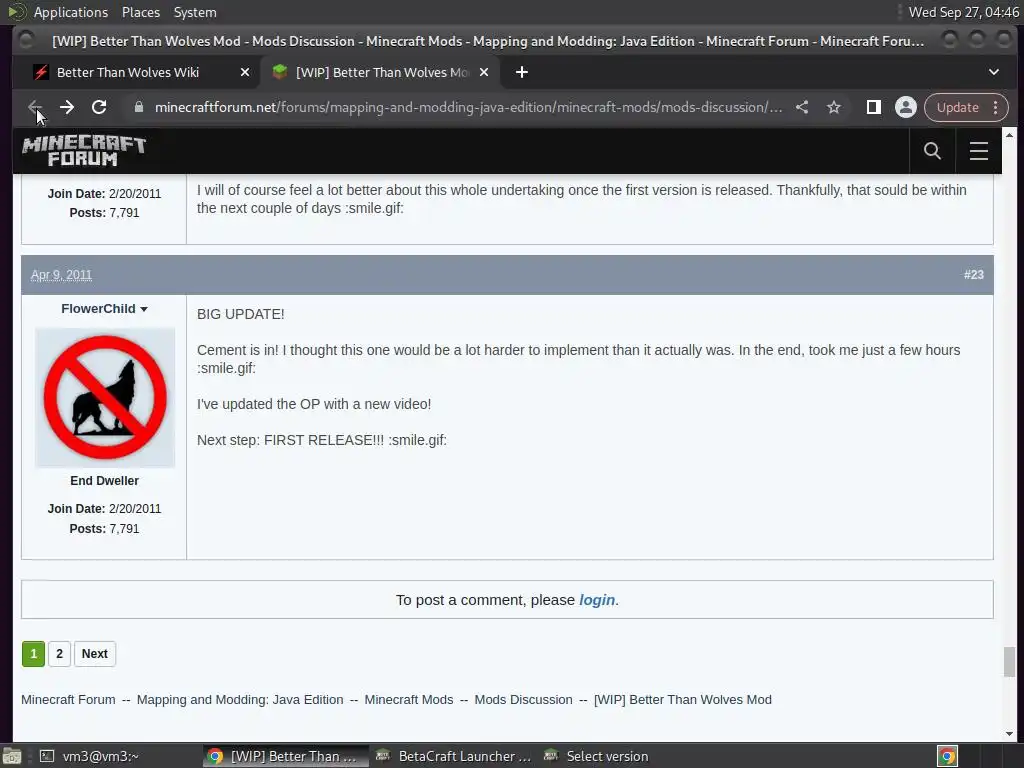Open the Applications menu

pos(71,12)
